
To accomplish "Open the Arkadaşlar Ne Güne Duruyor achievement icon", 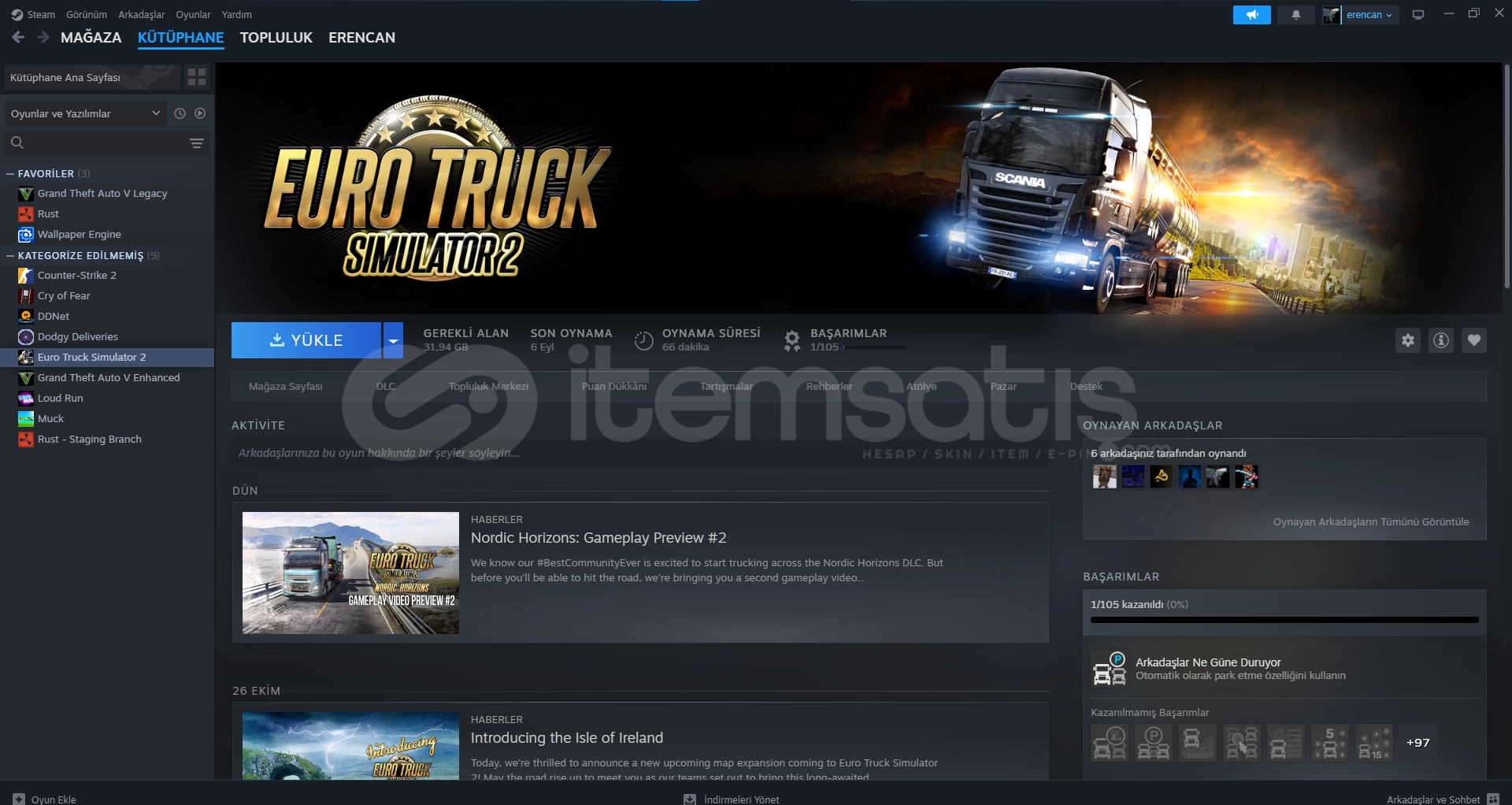I will (1110, 669).
